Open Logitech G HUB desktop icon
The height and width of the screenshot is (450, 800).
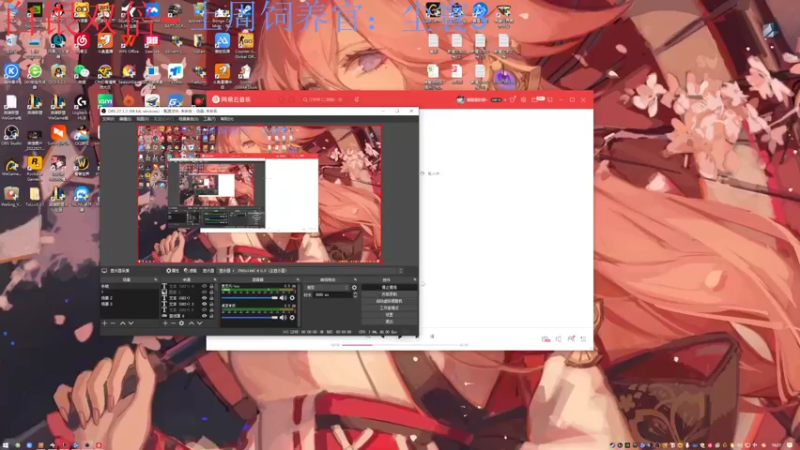click(x=81, y=107)
